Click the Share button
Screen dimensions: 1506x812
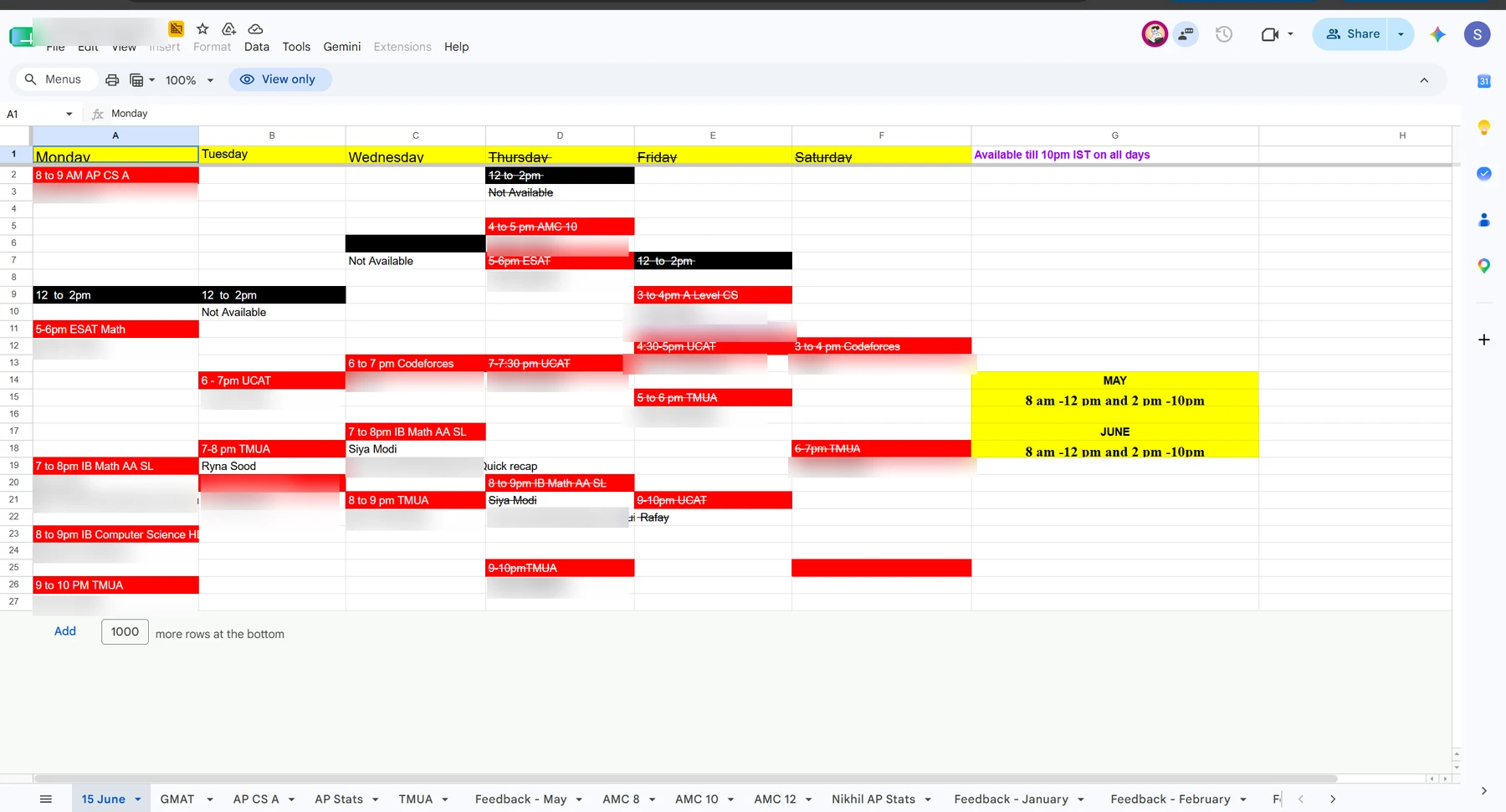[1352, 34]
